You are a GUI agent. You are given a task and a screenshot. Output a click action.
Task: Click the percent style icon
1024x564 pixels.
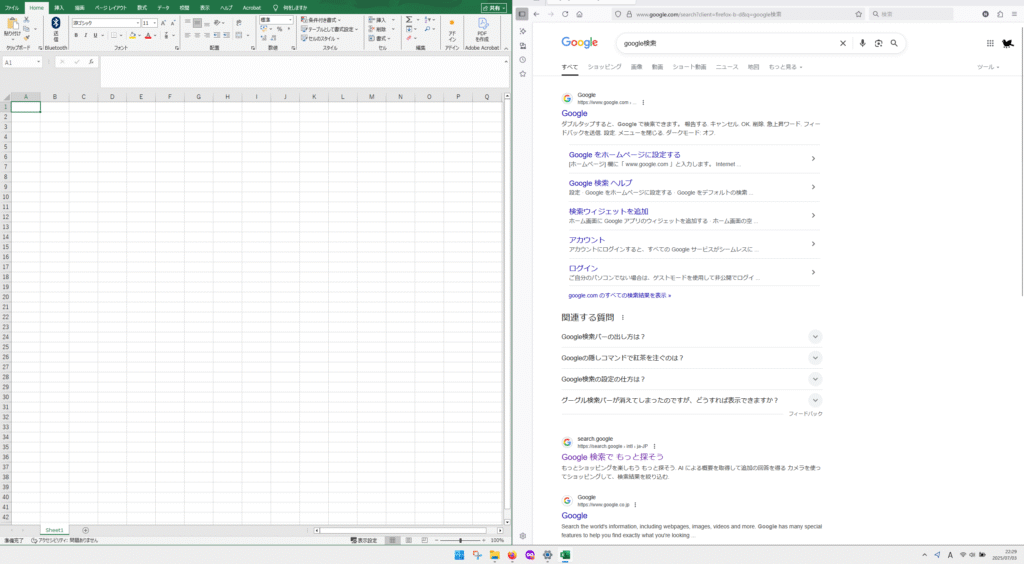pos(279,29)
